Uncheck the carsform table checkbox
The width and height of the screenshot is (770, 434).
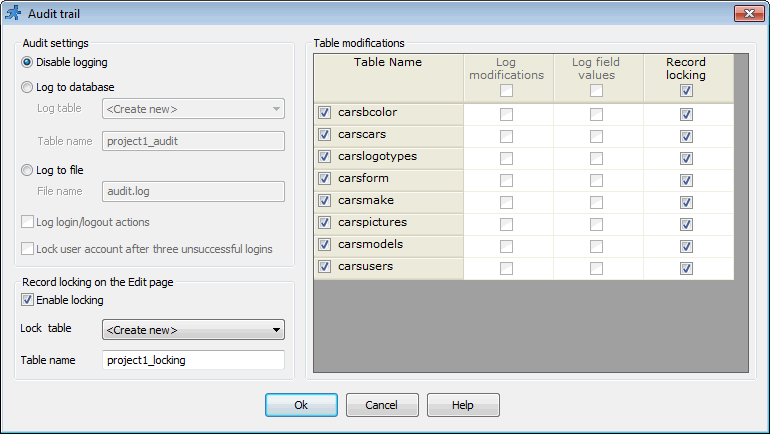coord(324,179)
